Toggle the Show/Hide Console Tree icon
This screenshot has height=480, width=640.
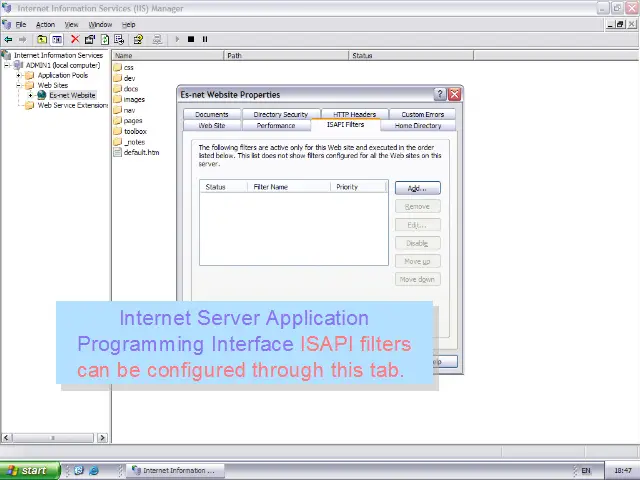click(57, 39)
